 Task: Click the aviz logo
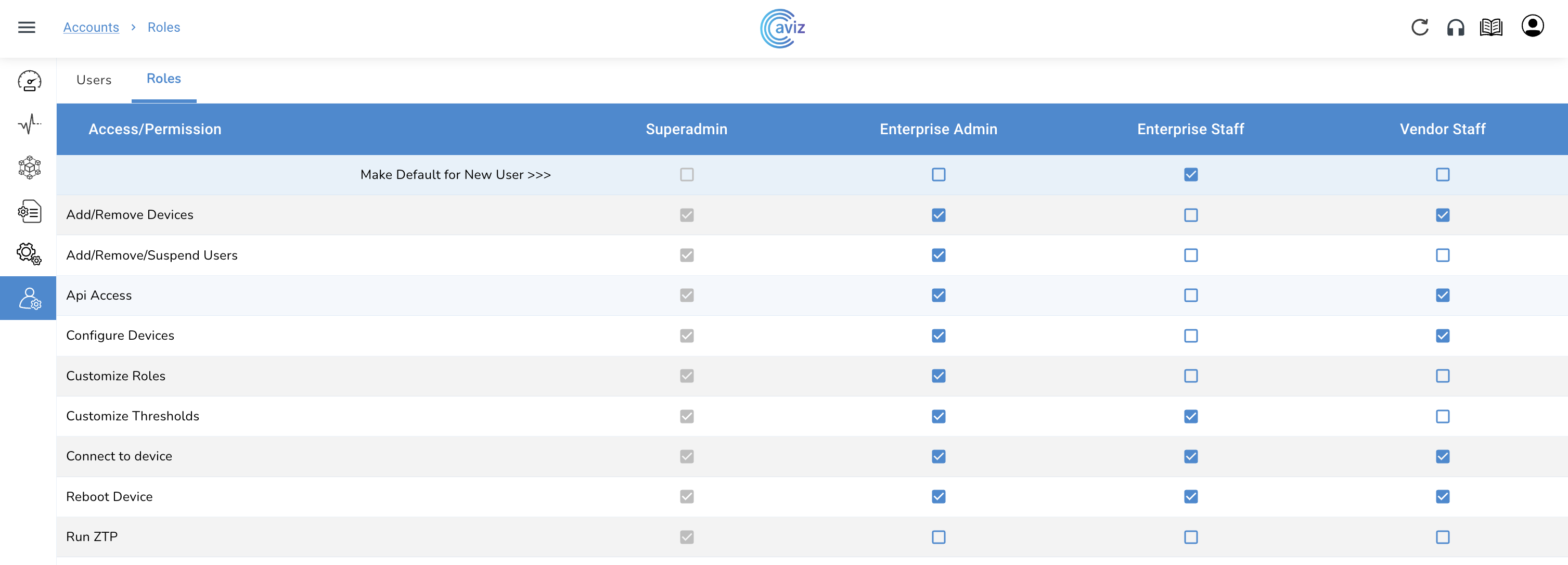pos(783,28)
